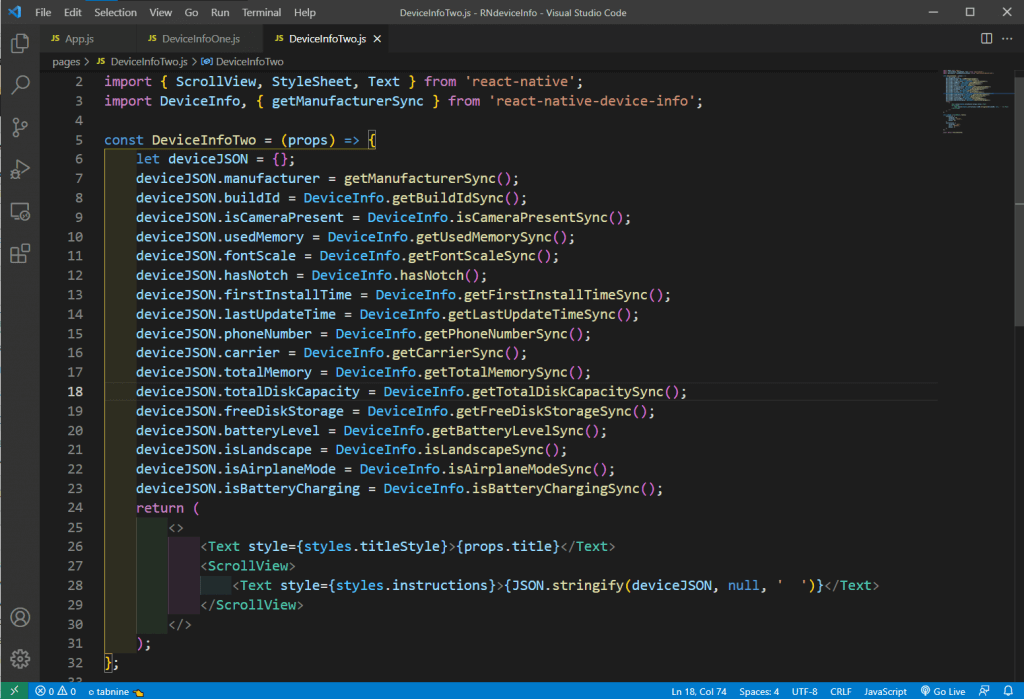Click the Ln 18, Col 74 indicator
This screenshot has height=699, width=1024.
tap(699, 691)
